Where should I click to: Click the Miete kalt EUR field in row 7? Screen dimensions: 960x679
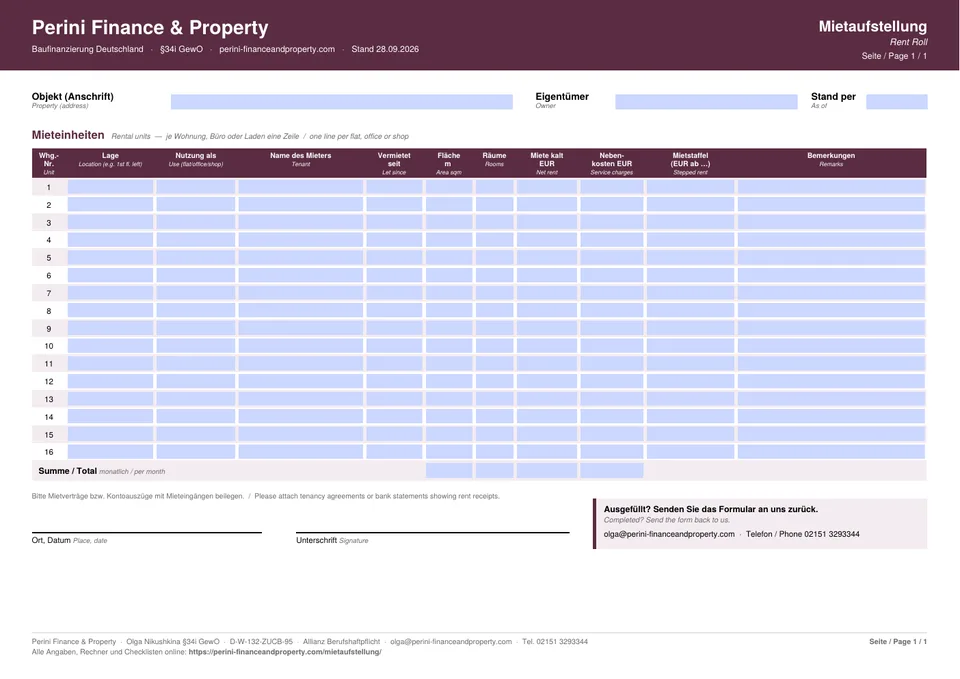pos(547,293)
